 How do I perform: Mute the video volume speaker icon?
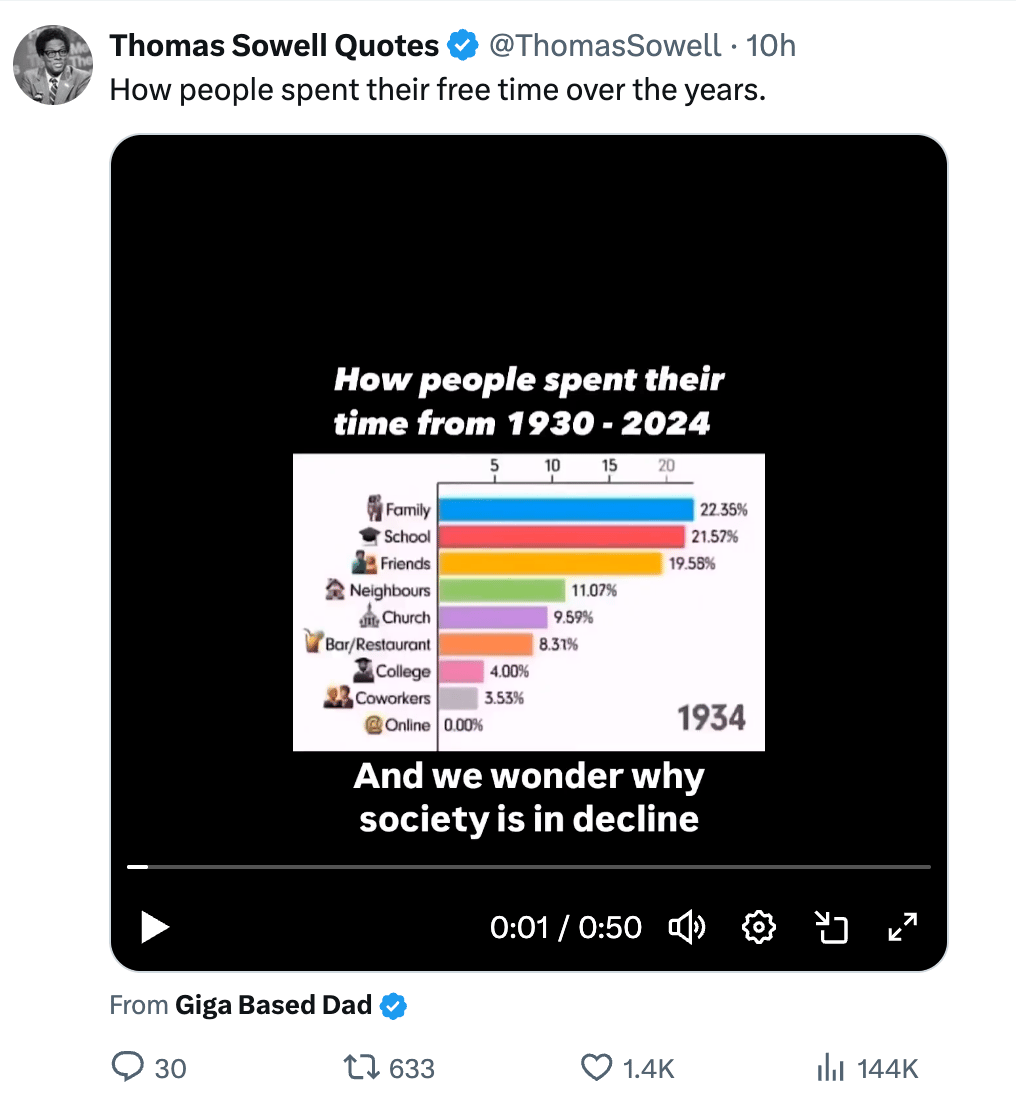[686, 928]
